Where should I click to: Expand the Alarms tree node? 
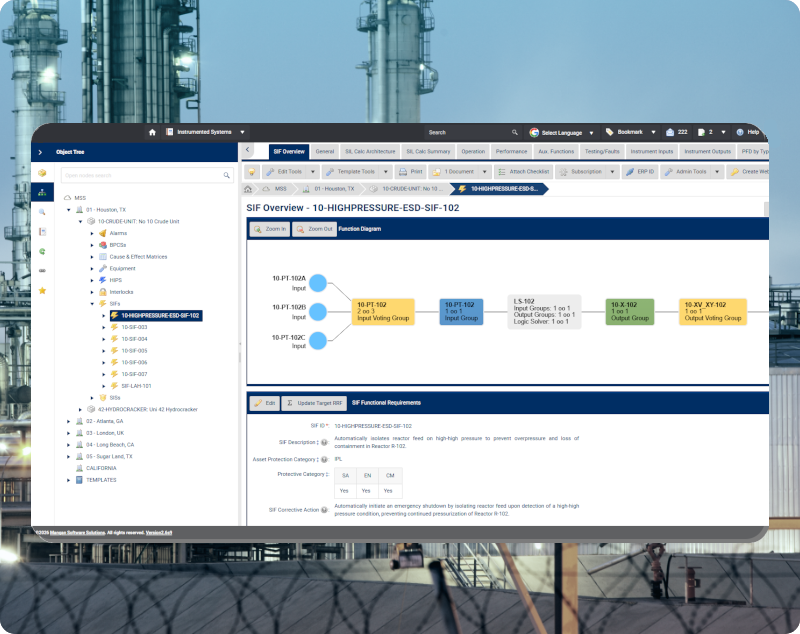tap(92, 233)
